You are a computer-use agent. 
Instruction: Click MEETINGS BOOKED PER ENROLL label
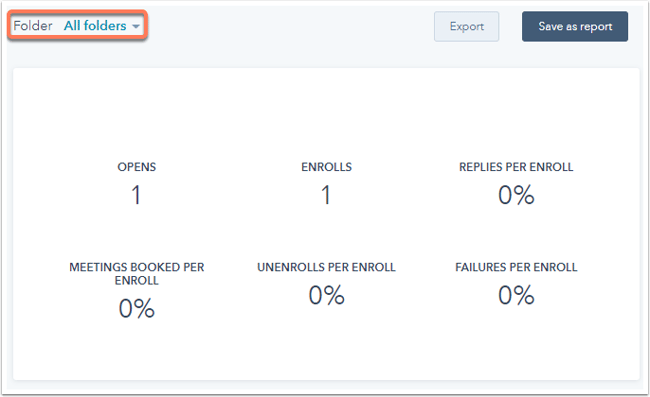[136, 274]
